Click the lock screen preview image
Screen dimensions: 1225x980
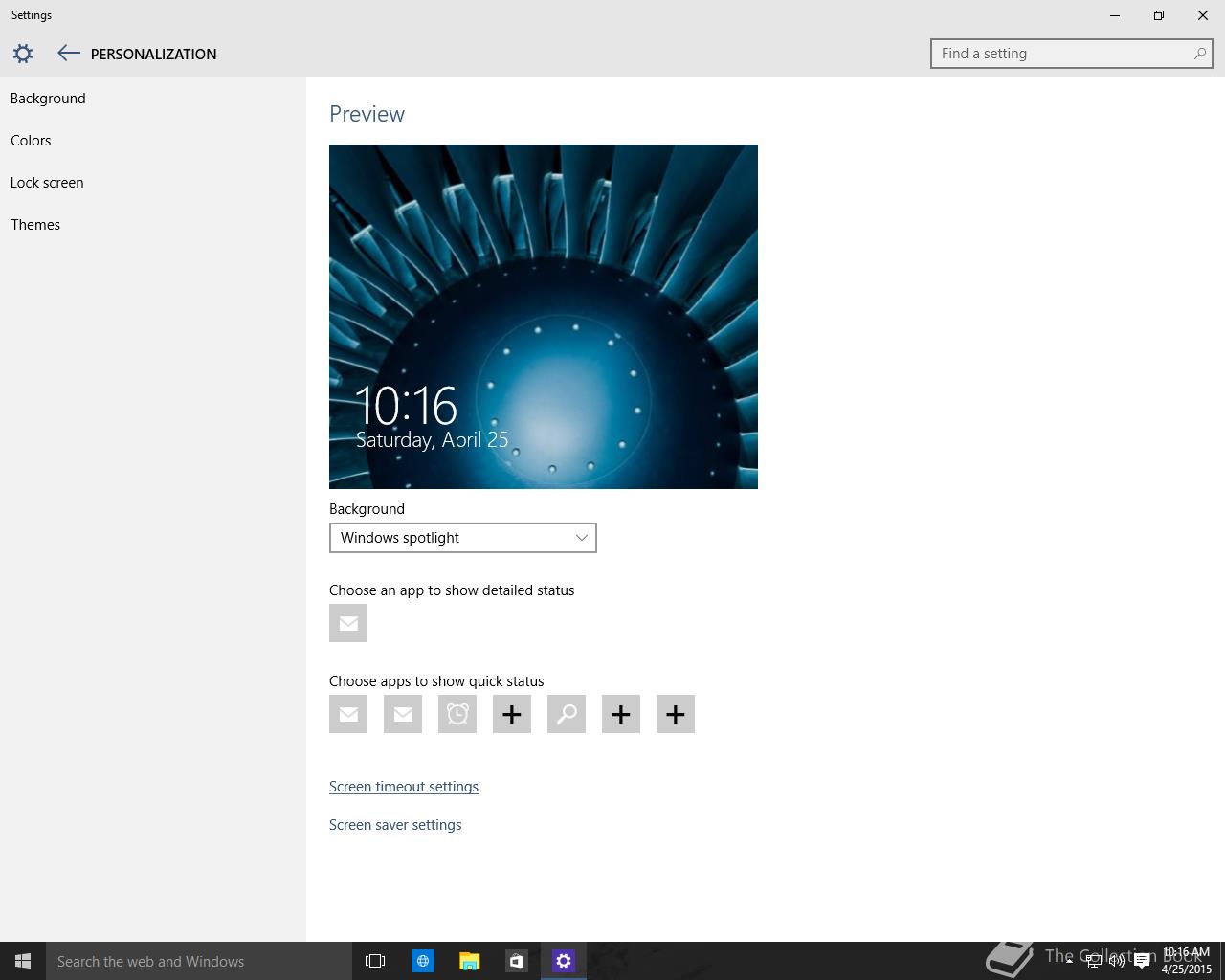pyautogui.click(x=544, y=317)
